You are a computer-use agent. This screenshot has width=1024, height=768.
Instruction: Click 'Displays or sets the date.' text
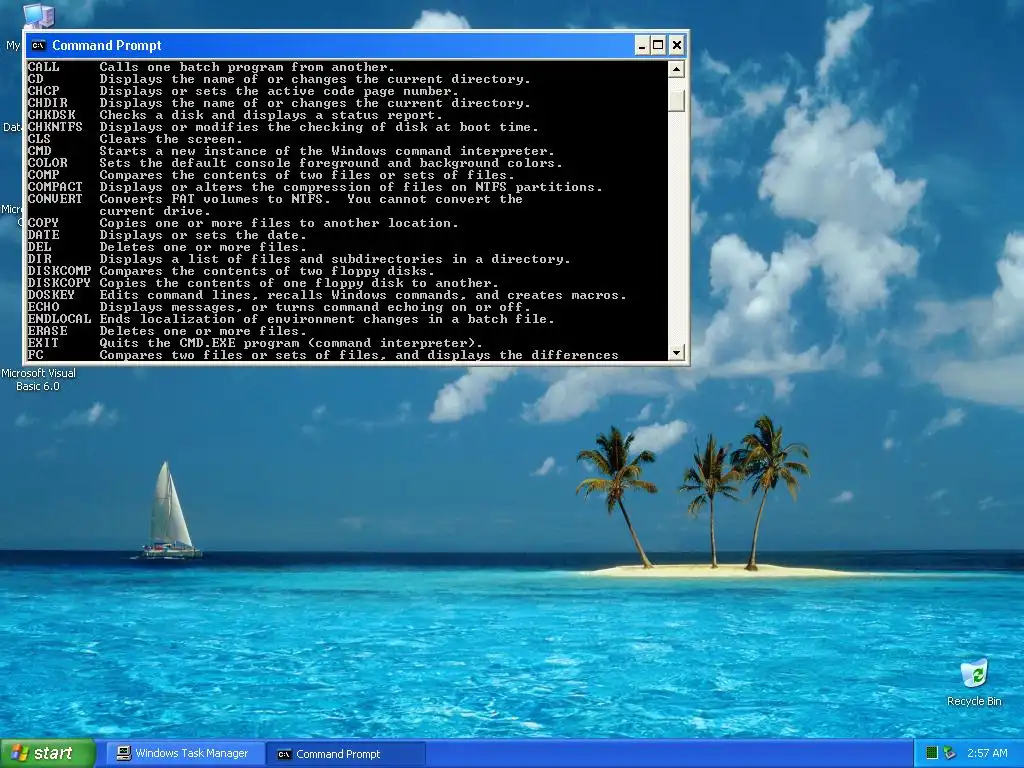pos(203,235)
